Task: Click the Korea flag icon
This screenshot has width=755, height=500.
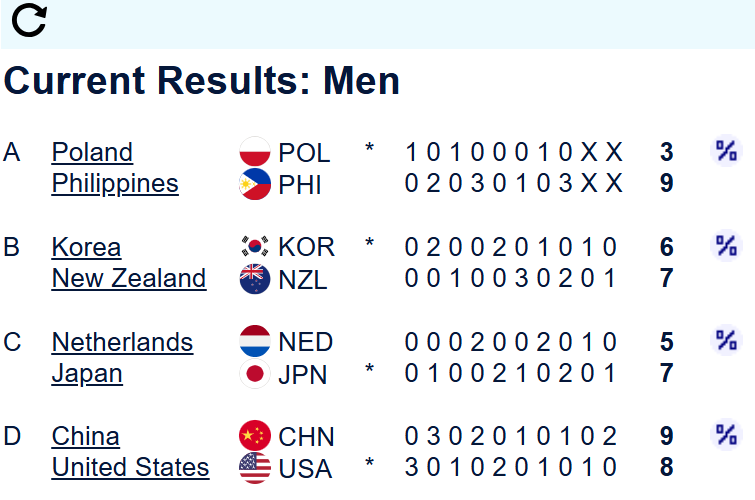Action: click(255, 247)
